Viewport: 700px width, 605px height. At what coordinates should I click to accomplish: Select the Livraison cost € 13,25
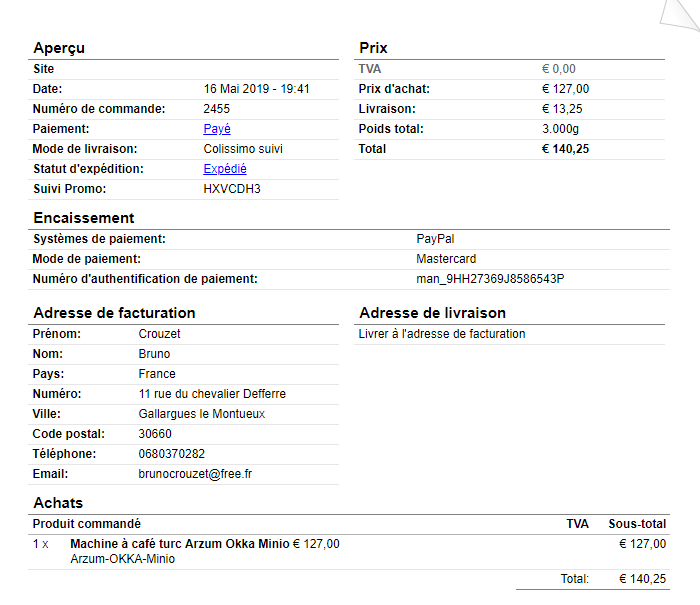click(562, 109)
